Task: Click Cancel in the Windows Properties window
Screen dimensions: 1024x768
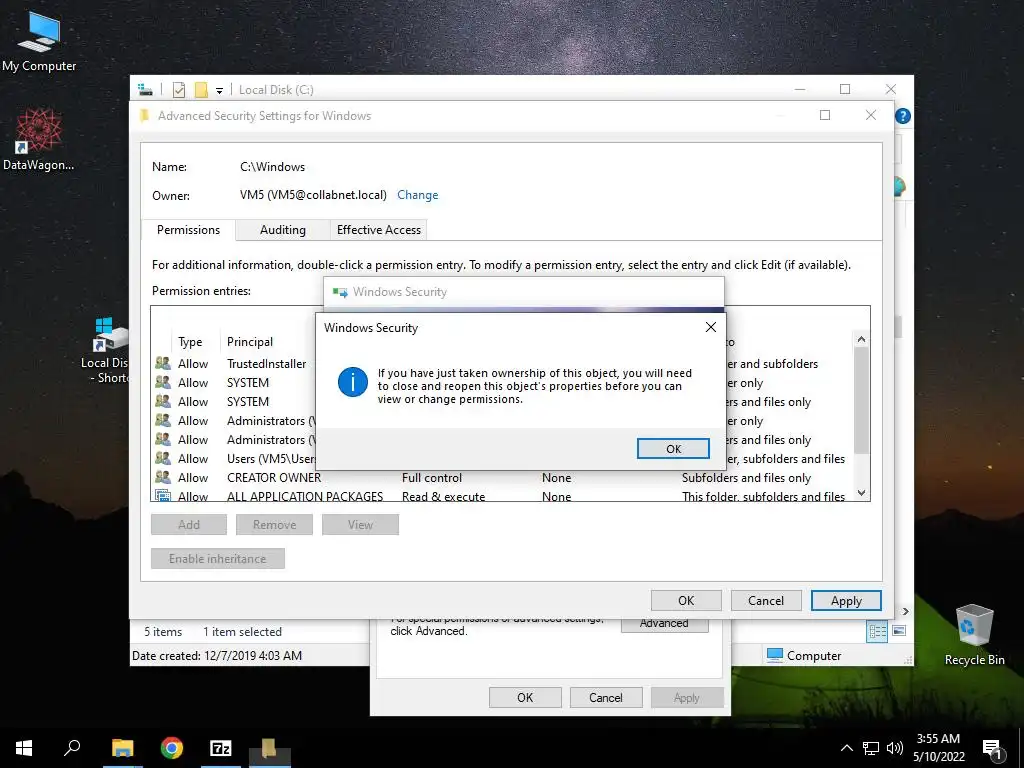Action: pyautogui.click(x=605, y=697)
